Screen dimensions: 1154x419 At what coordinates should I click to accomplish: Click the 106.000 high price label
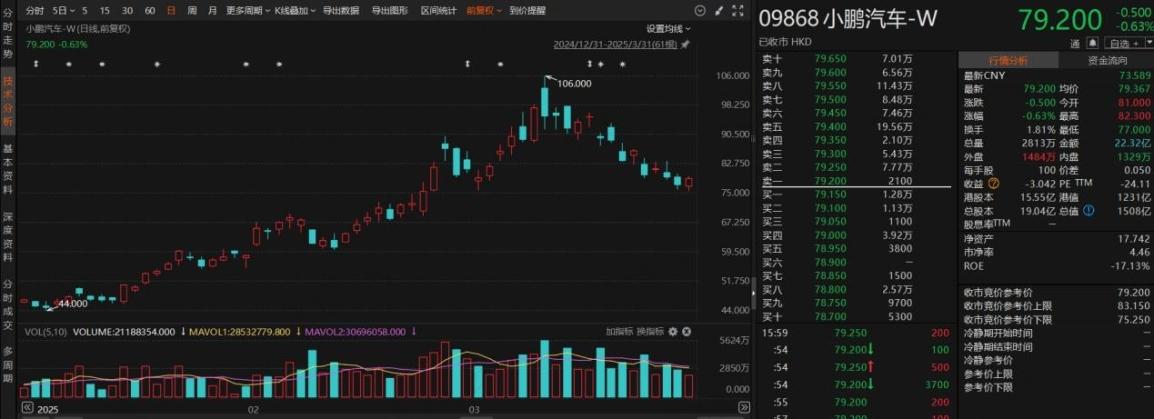(574, 83)
